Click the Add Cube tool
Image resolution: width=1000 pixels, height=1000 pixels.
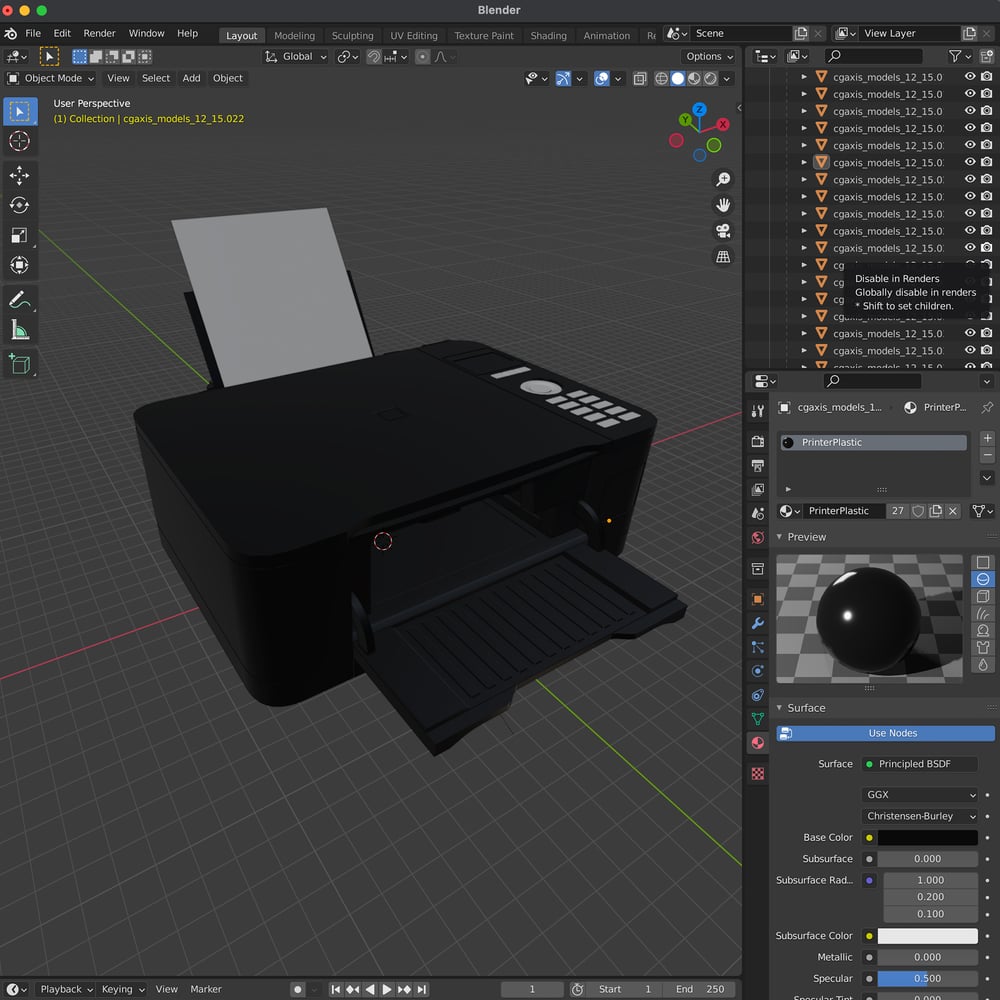coord(20,363)
